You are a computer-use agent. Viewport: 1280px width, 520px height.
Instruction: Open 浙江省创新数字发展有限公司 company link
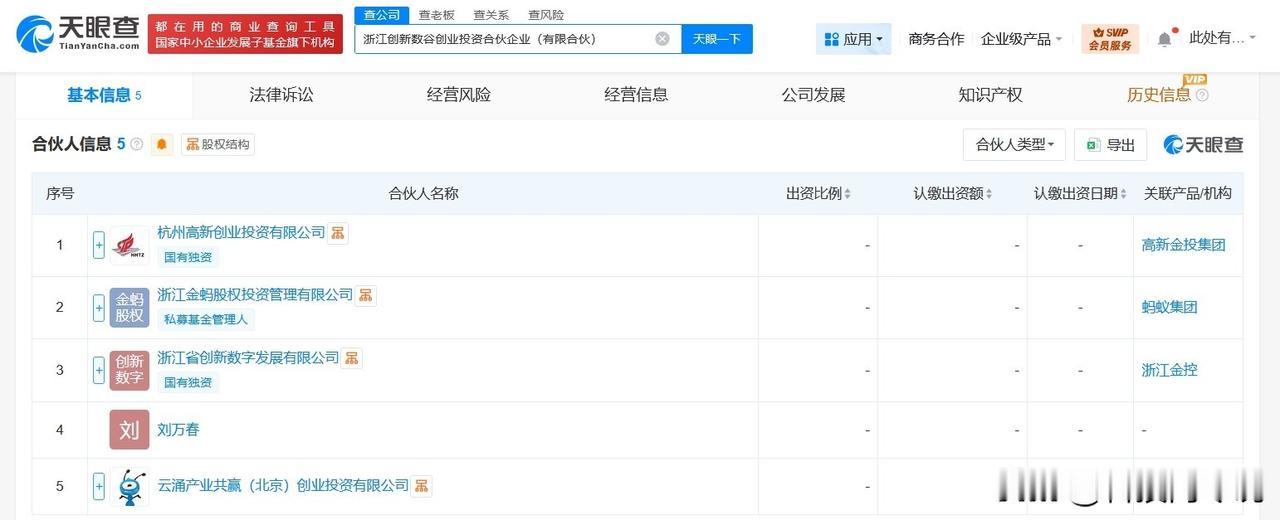tap(248, 357)
